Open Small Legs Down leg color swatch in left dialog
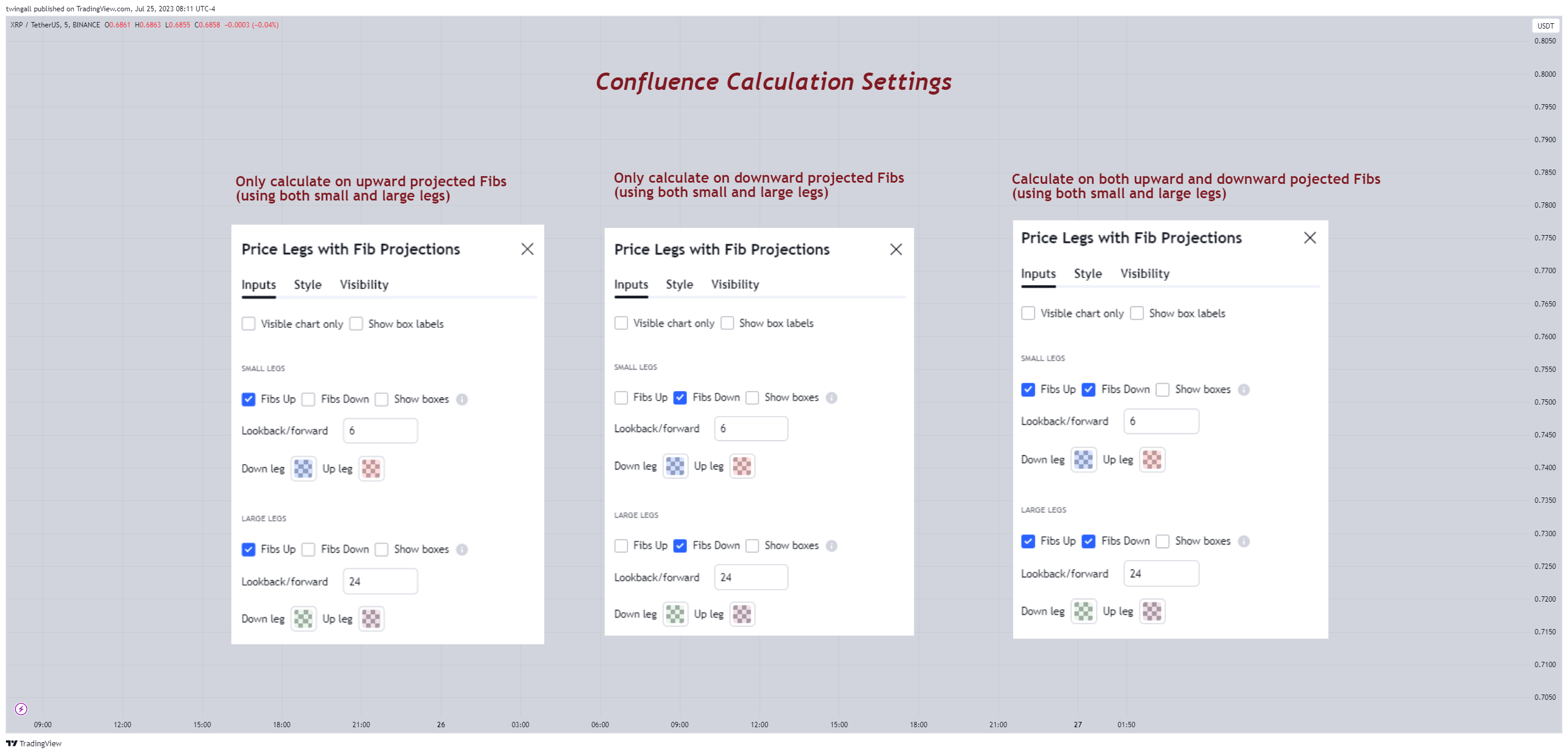 (303, 468)
